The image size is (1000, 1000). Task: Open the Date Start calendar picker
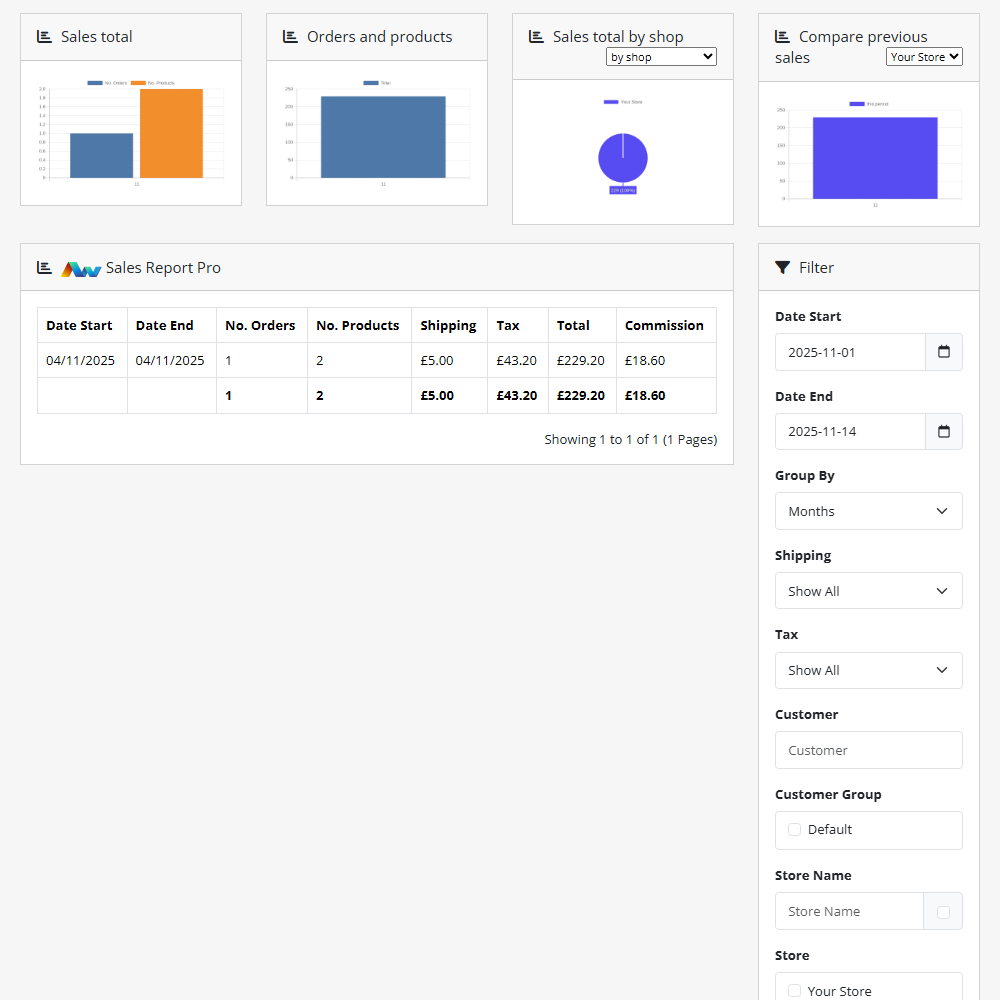pos(943,351)
